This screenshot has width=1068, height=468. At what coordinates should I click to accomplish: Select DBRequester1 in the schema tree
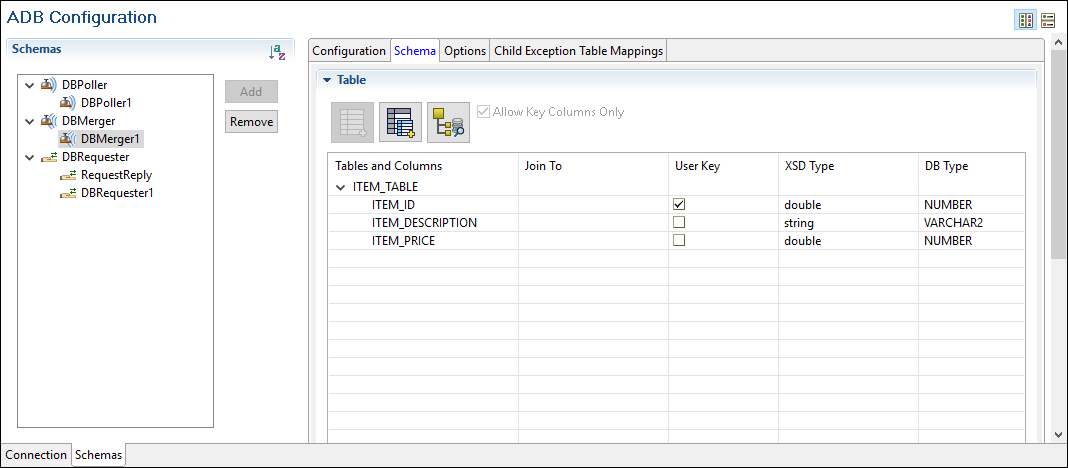coord(116,193)
